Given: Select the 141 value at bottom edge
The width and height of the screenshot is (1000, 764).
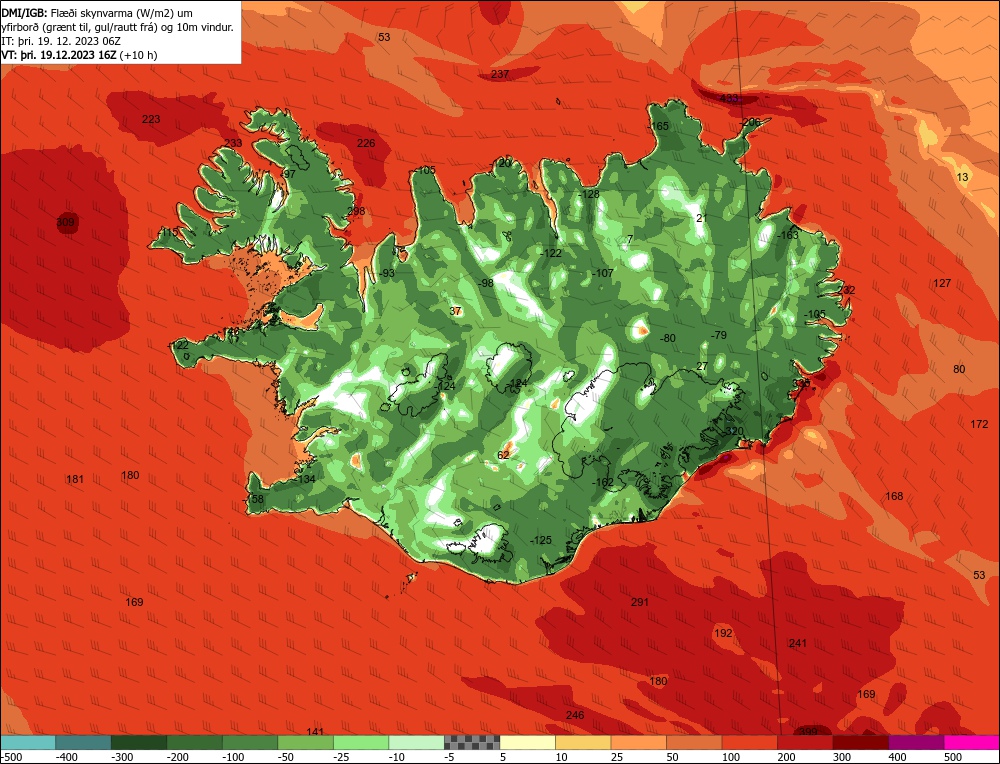Looking at the screenshot, I should click(315, 732).
